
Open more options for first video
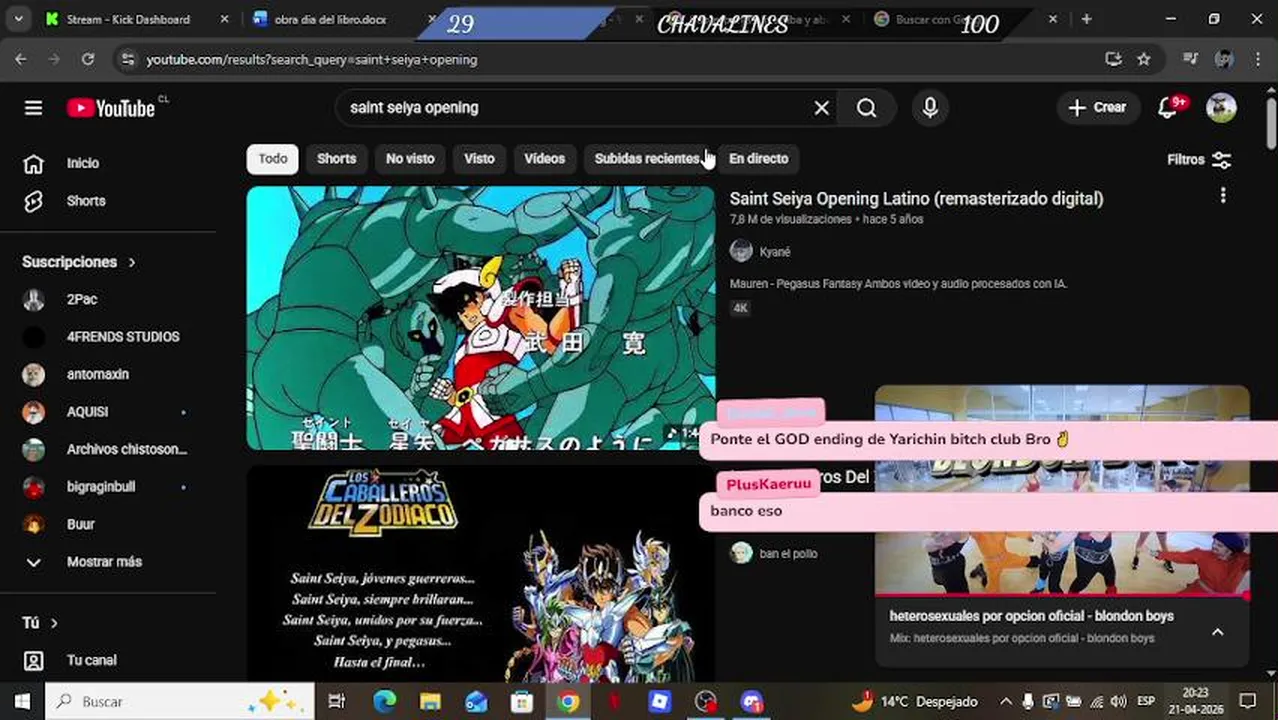coord(1222,196)
